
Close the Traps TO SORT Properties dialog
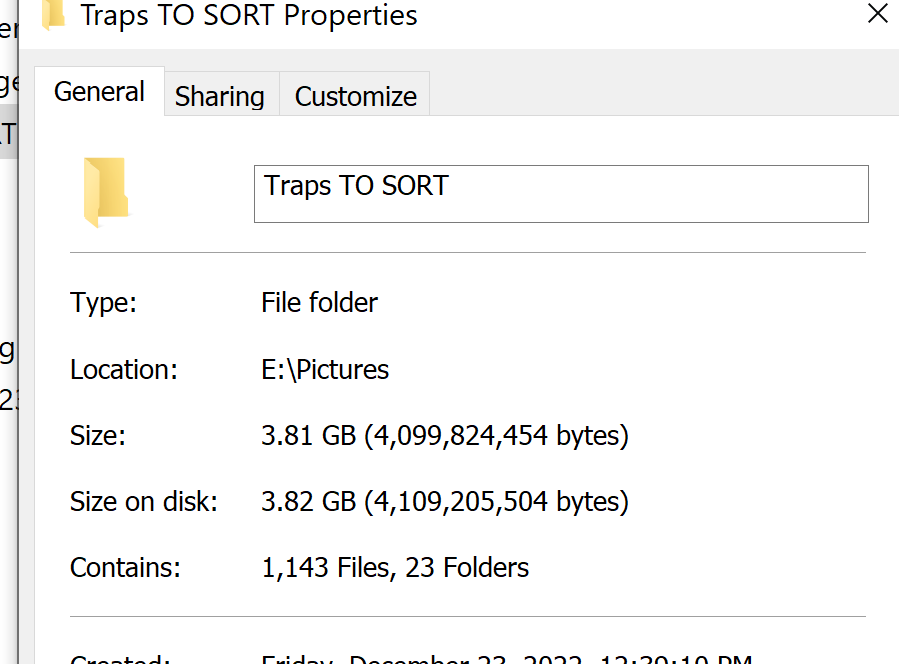tap(877, 14)
